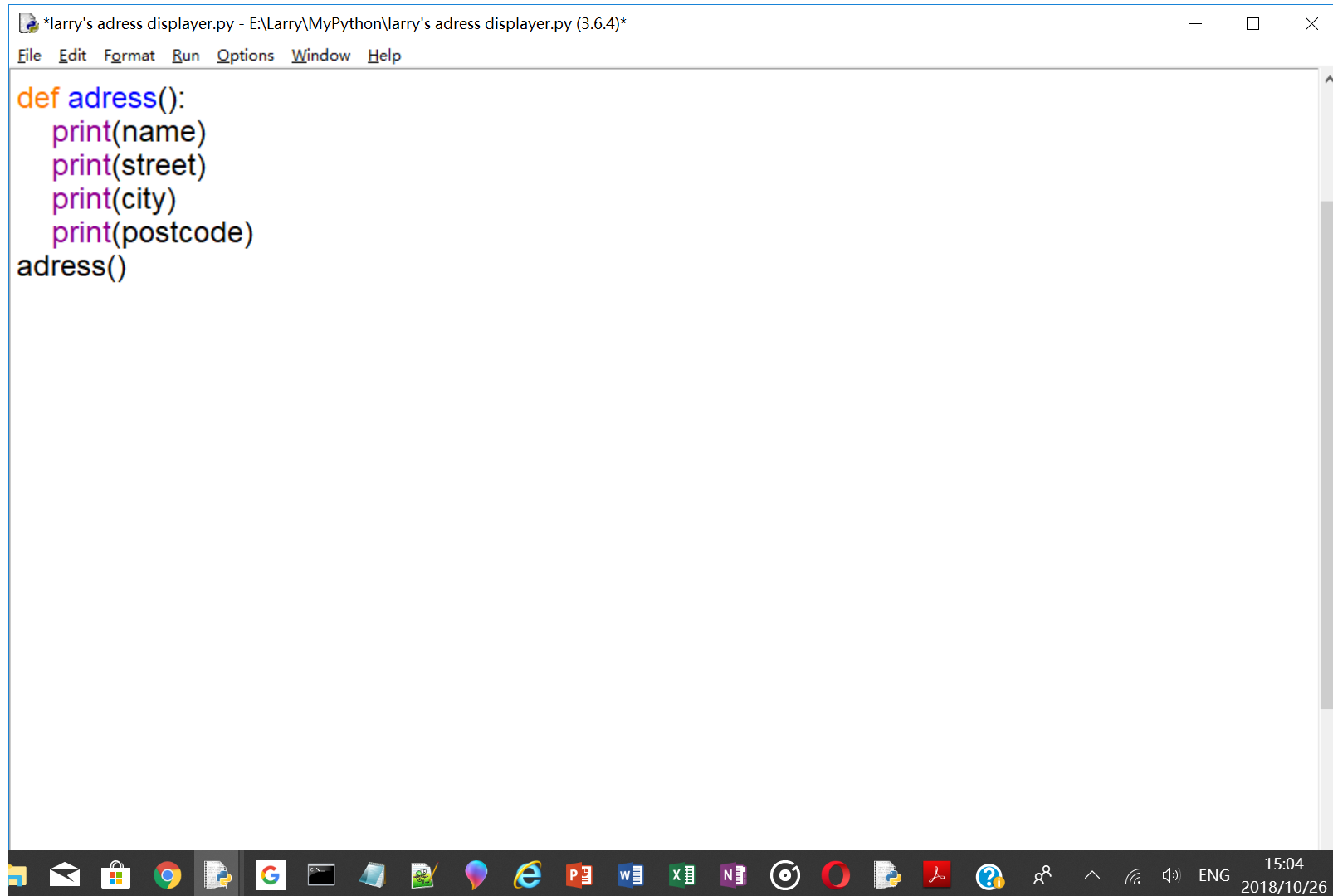Open the Run menu
Screen dimensions: 1333x896
click(186, 56)
